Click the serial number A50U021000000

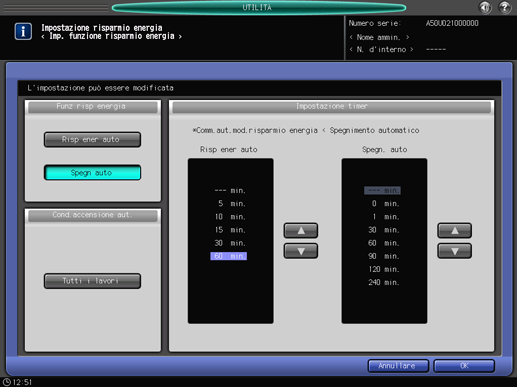[452, 23]
